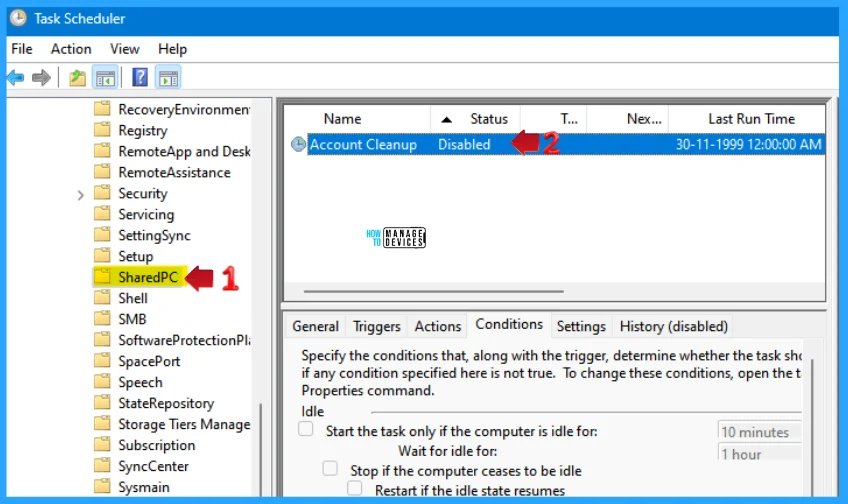Open the File menu
Viewport: 848px width, 504px height.
22,49
